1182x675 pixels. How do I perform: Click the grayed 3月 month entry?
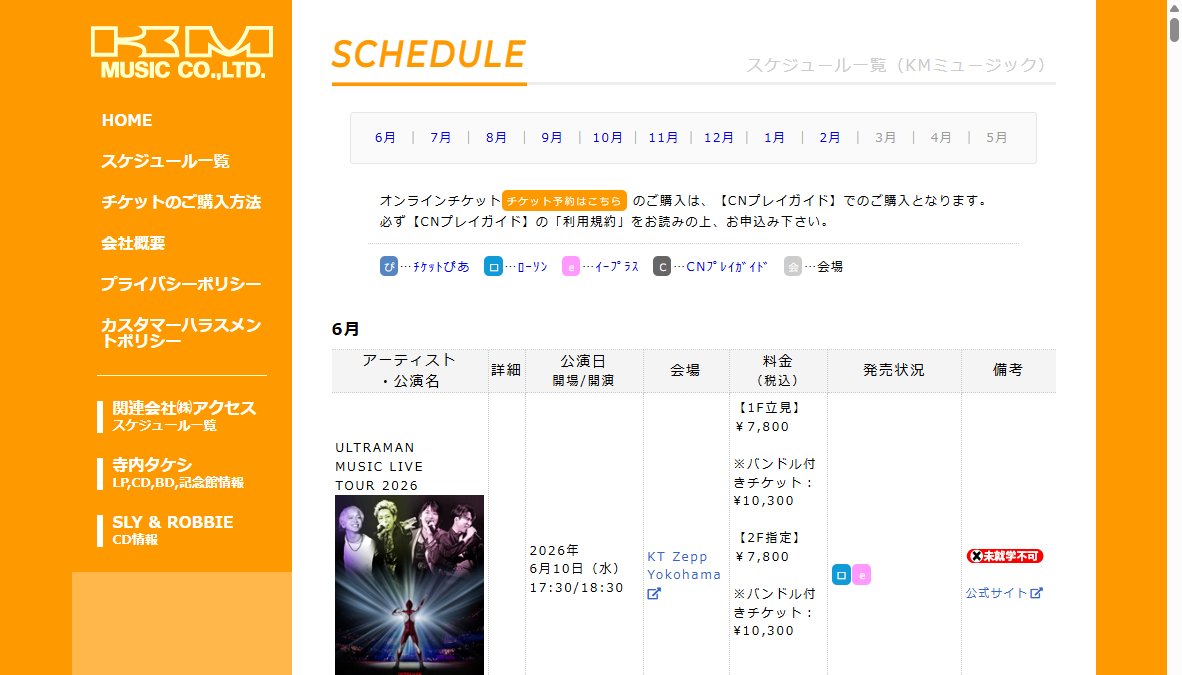886,137
